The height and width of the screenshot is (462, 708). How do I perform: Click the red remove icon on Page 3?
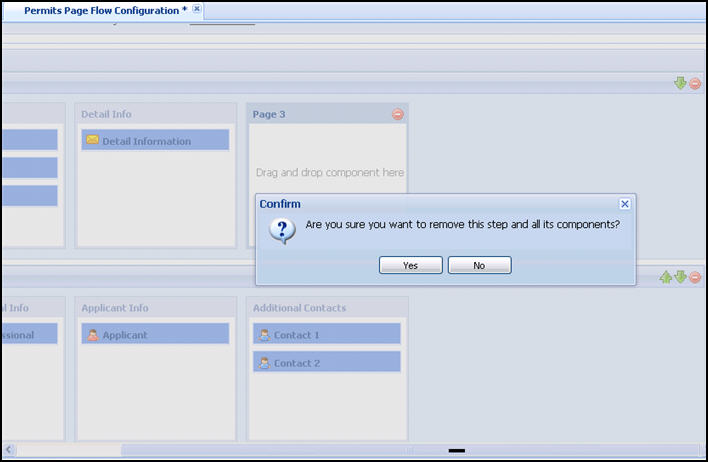coord(398,115)
